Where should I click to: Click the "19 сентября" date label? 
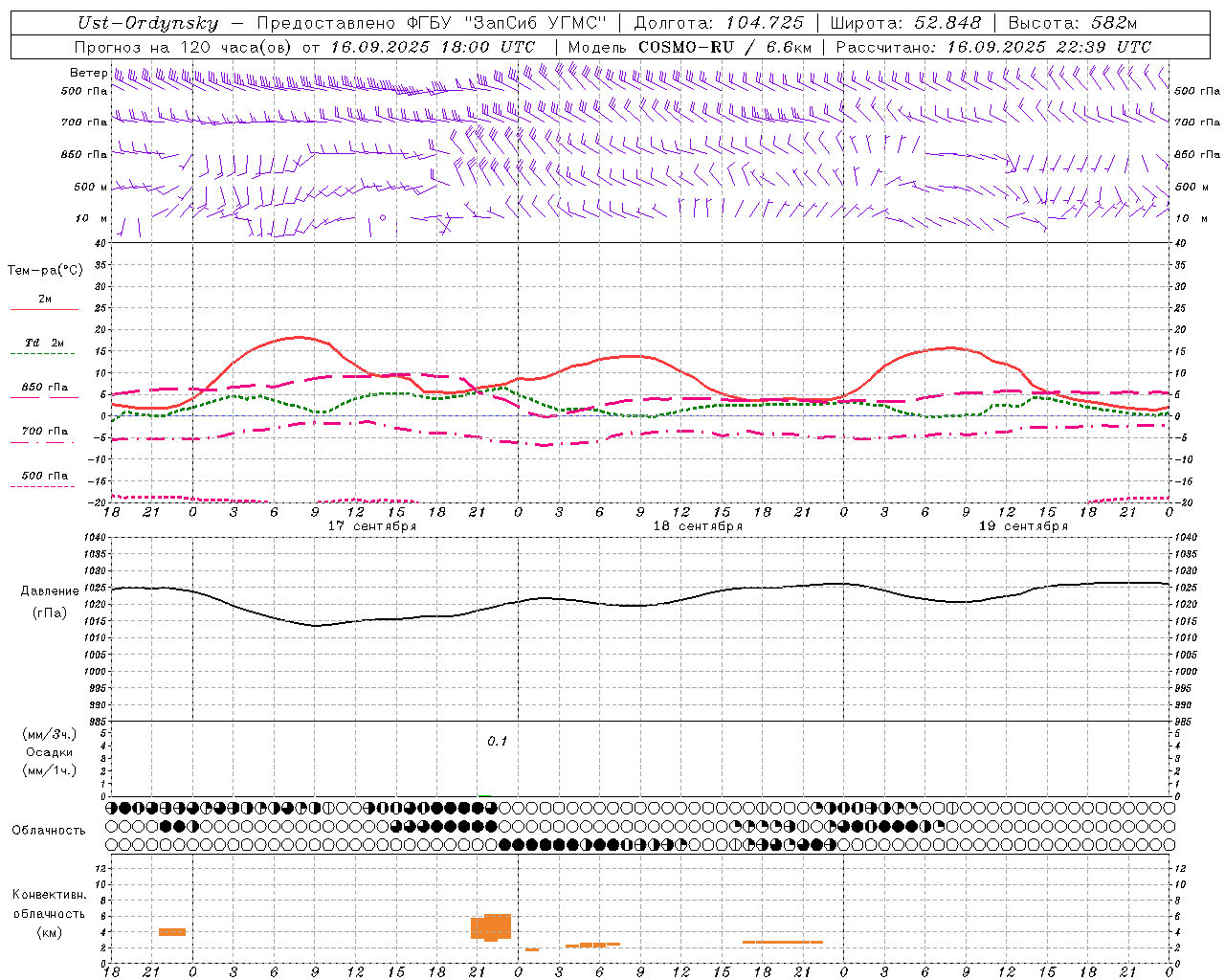click(x=1023, y=526)
